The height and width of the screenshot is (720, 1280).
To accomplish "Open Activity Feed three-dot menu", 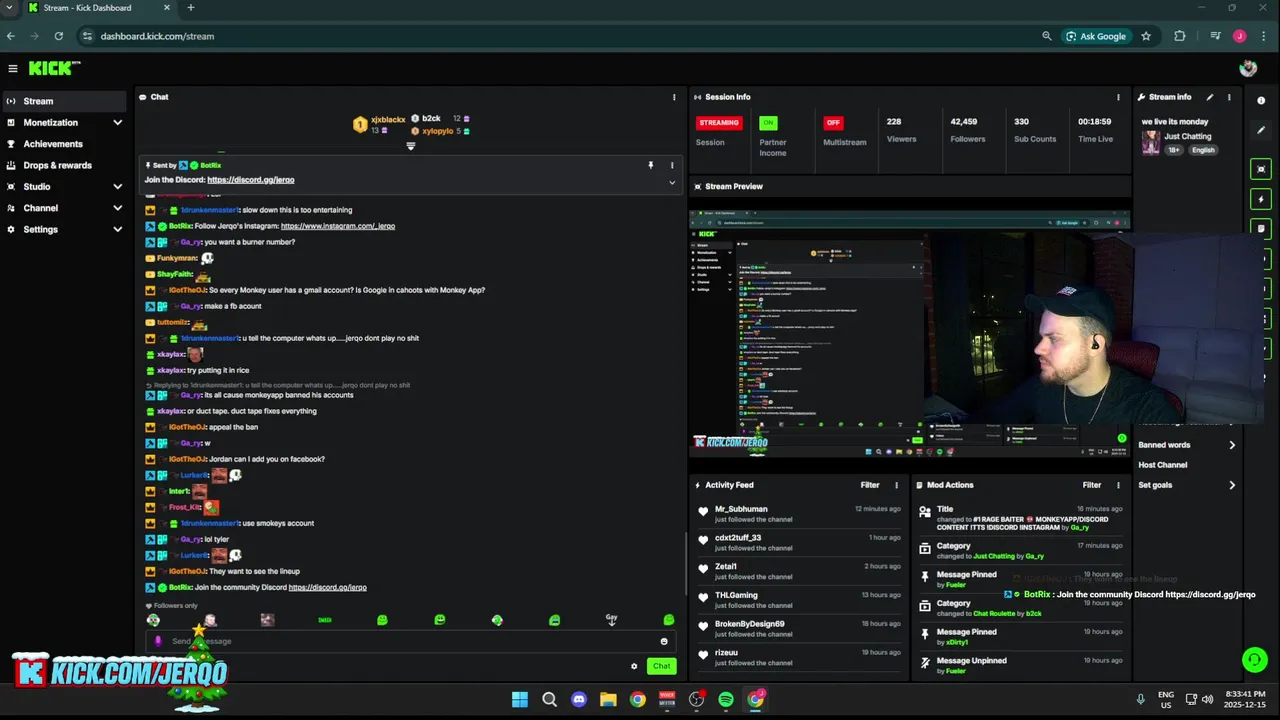I will click(896, 485).
